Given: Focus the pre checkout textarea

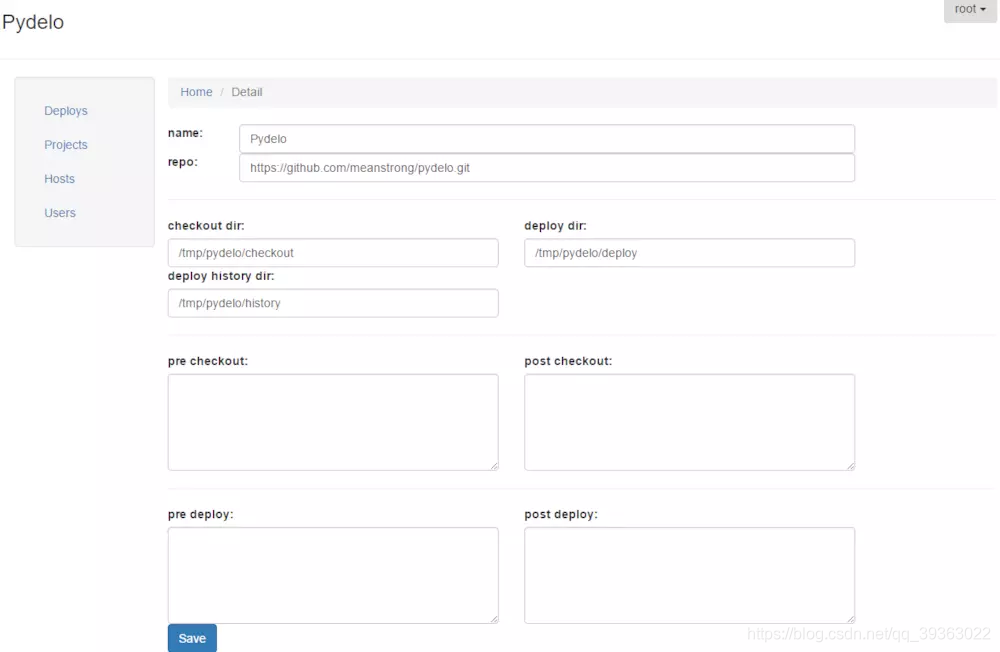Looking at the screenshot, I should pyautogui.click(x=333, y=422).
